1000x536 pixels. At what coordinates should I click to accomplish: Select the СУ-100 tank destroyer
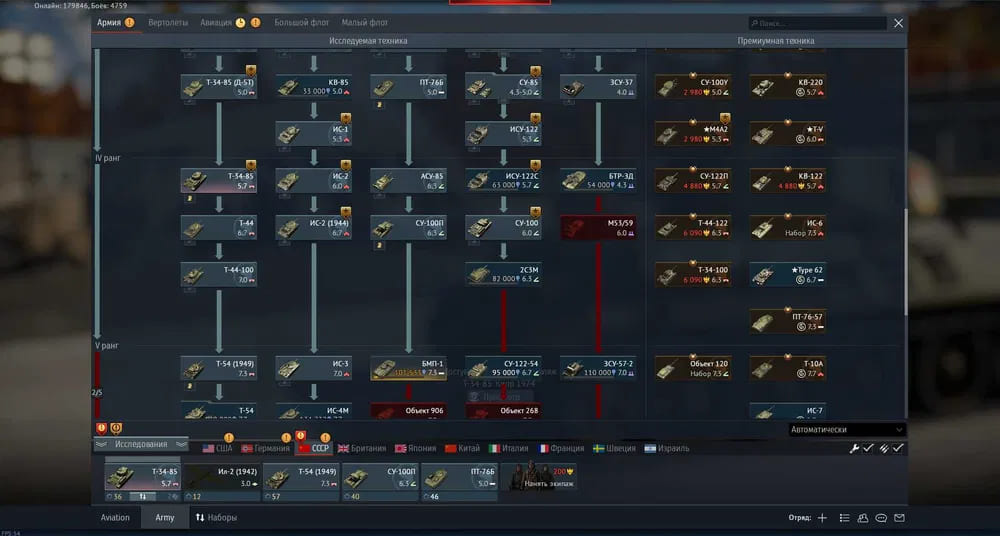click(x=503, y=228)
